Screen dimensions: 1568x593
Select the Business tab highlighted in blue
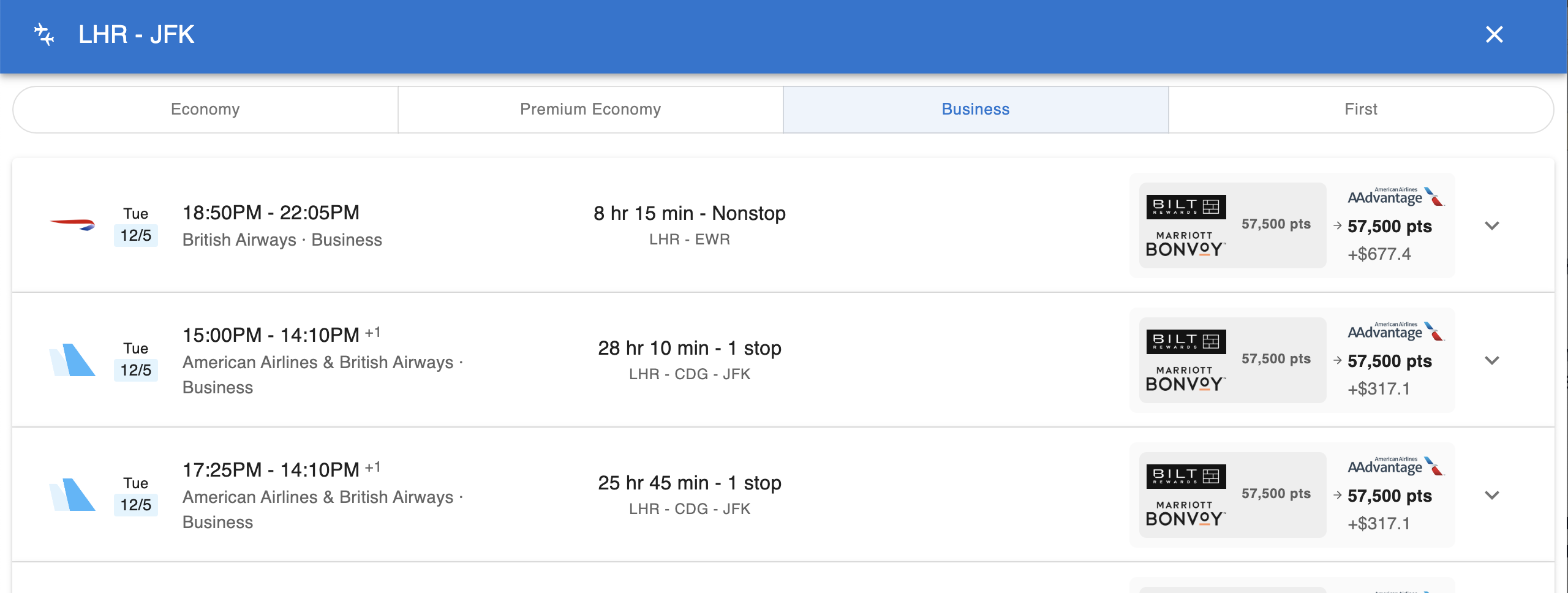(x=974, y=109)
